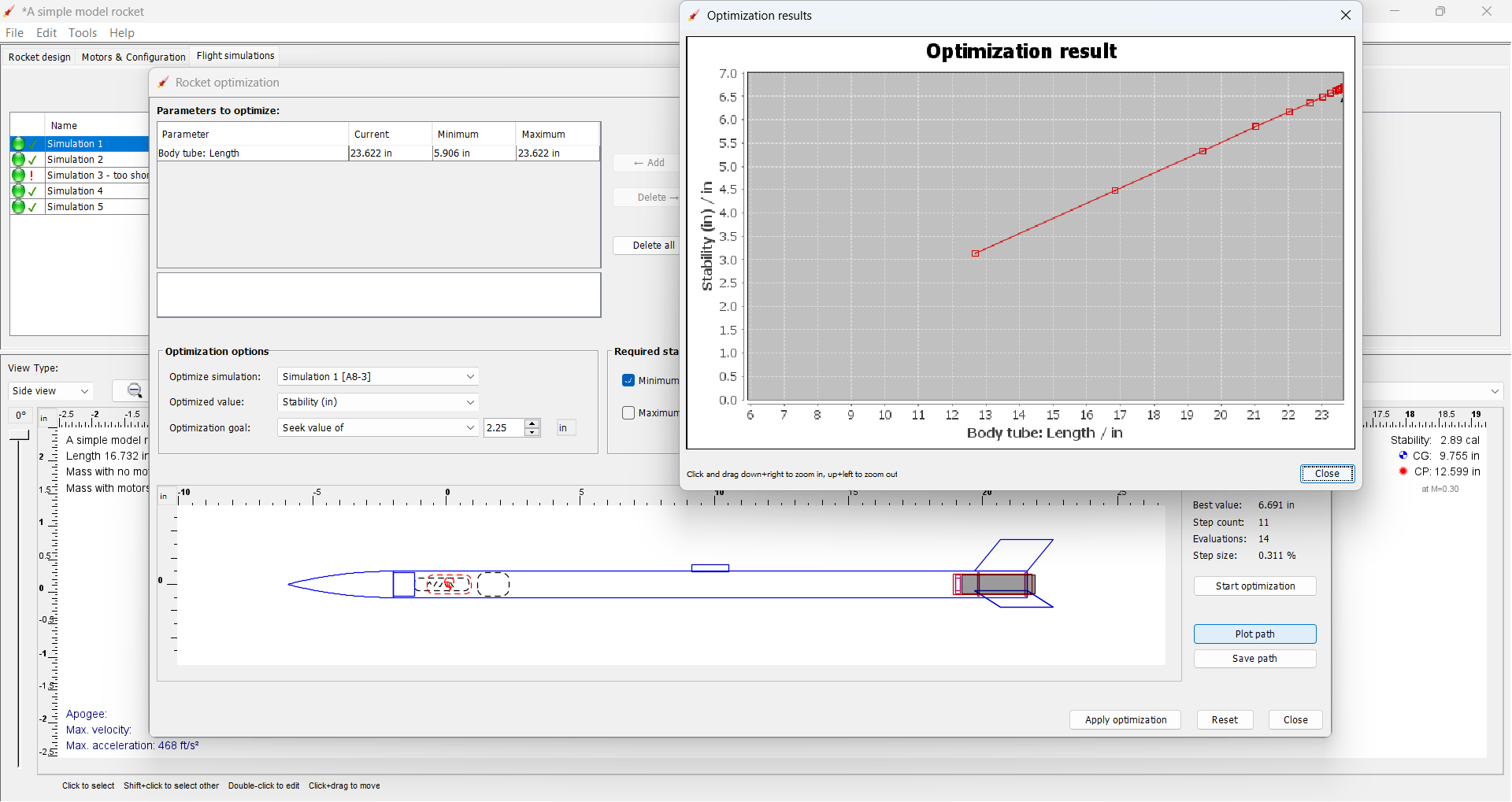
Task: Select the zoom out magnifier icon
Action: [x=134, y=391]
